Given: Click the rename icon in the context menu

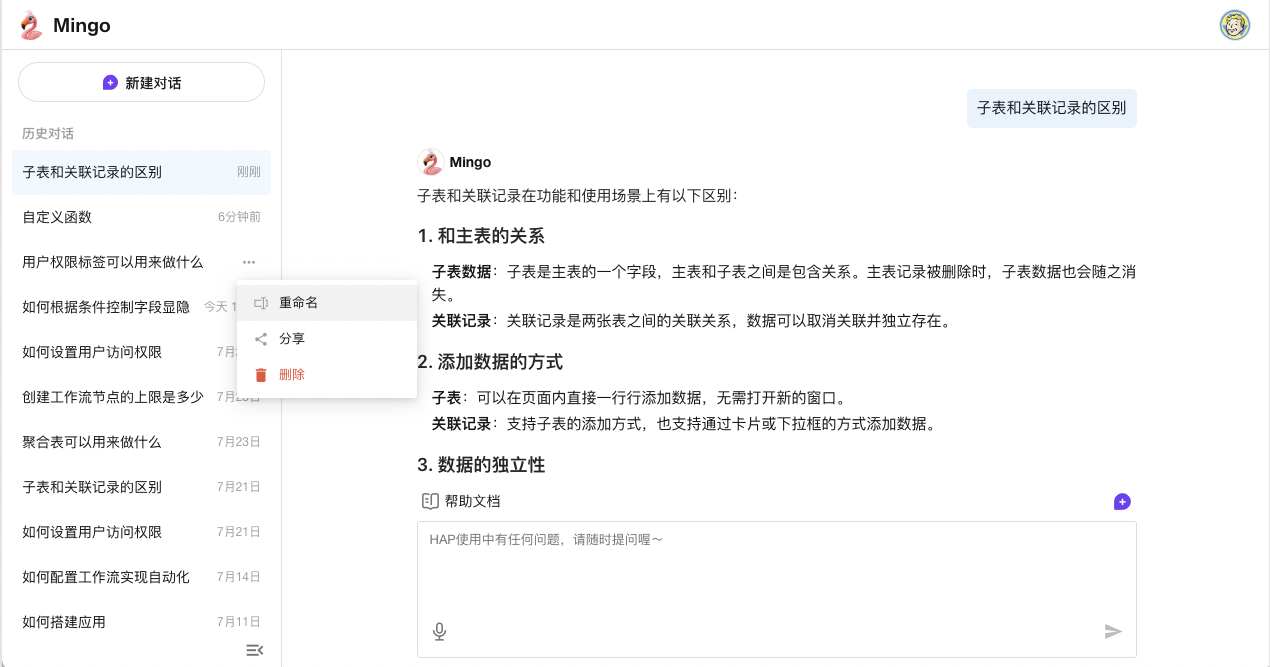Looking at the screenshot, I should 261,303.
